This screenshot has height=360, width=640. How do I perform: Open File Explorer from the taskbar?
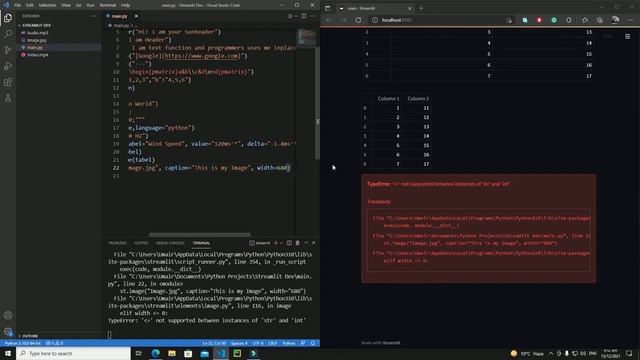point(172,353)
